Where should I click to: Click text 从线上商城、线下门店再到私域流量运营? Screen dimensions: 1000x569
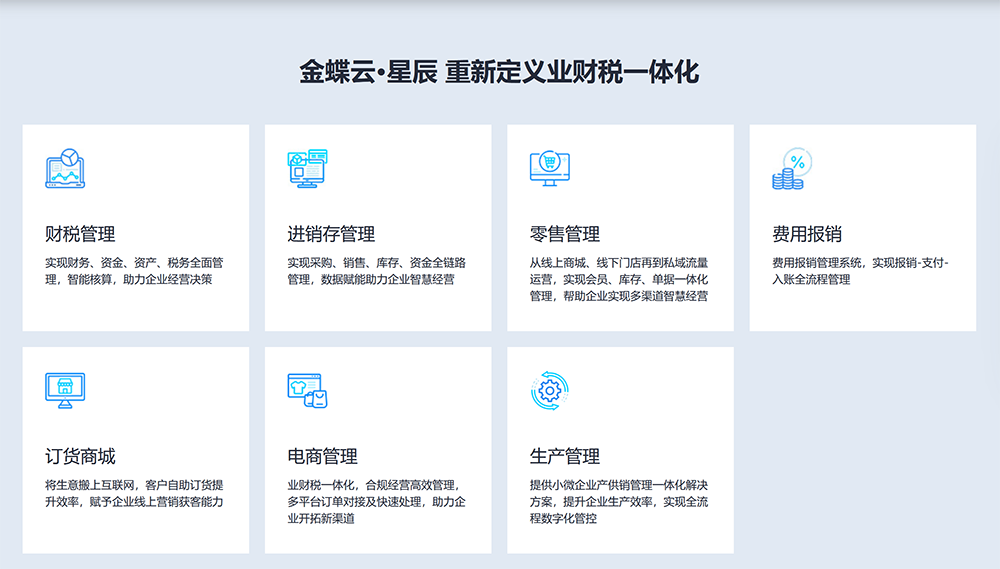(x=619, y=271)
